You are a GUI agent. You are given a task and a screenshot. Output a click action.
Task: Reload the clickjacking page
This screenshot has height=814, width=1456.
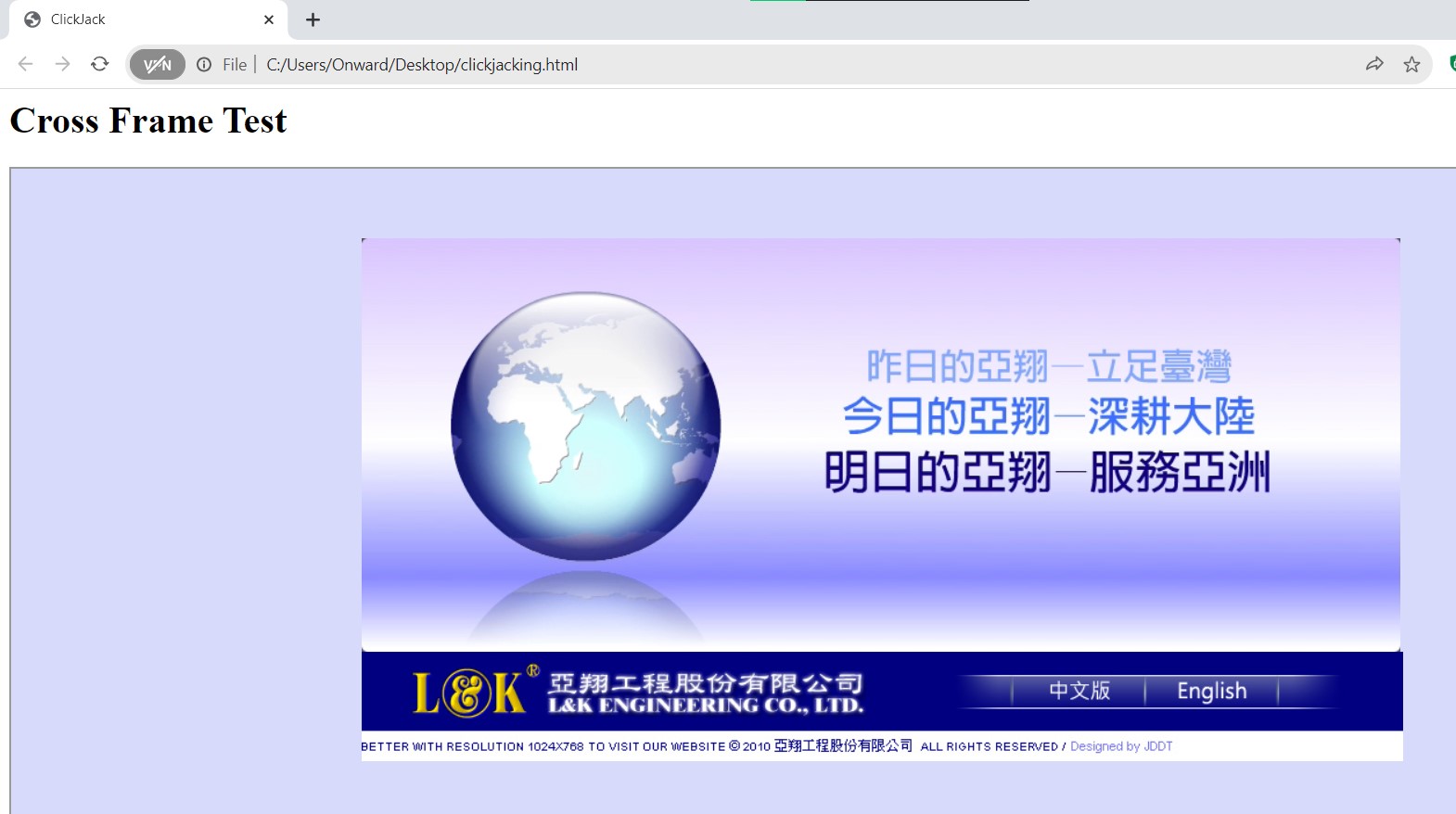click(x=100, y=64)
